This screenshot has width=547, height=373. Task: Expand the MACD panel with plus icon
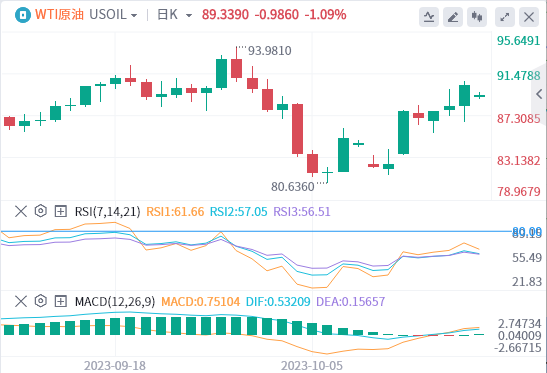tap(61, 301)
